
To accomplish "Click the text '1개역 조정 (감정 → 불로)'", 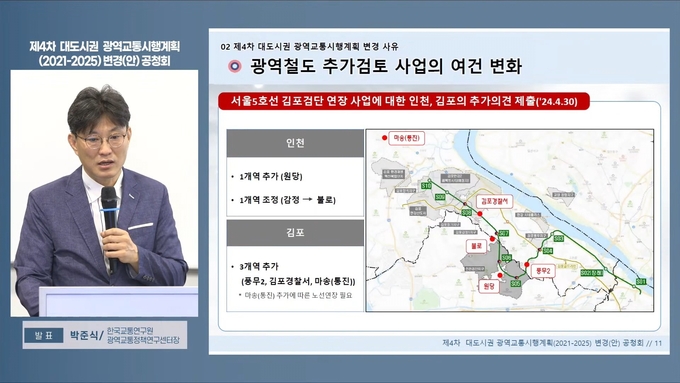I will [288, 200].
